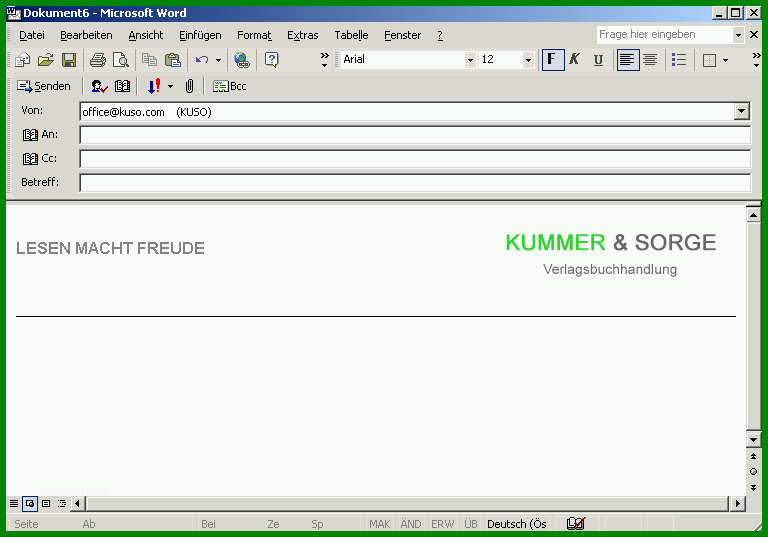Save the document with floppy disk icon
This screenshot has width=768, height=537.
(69, 60)
